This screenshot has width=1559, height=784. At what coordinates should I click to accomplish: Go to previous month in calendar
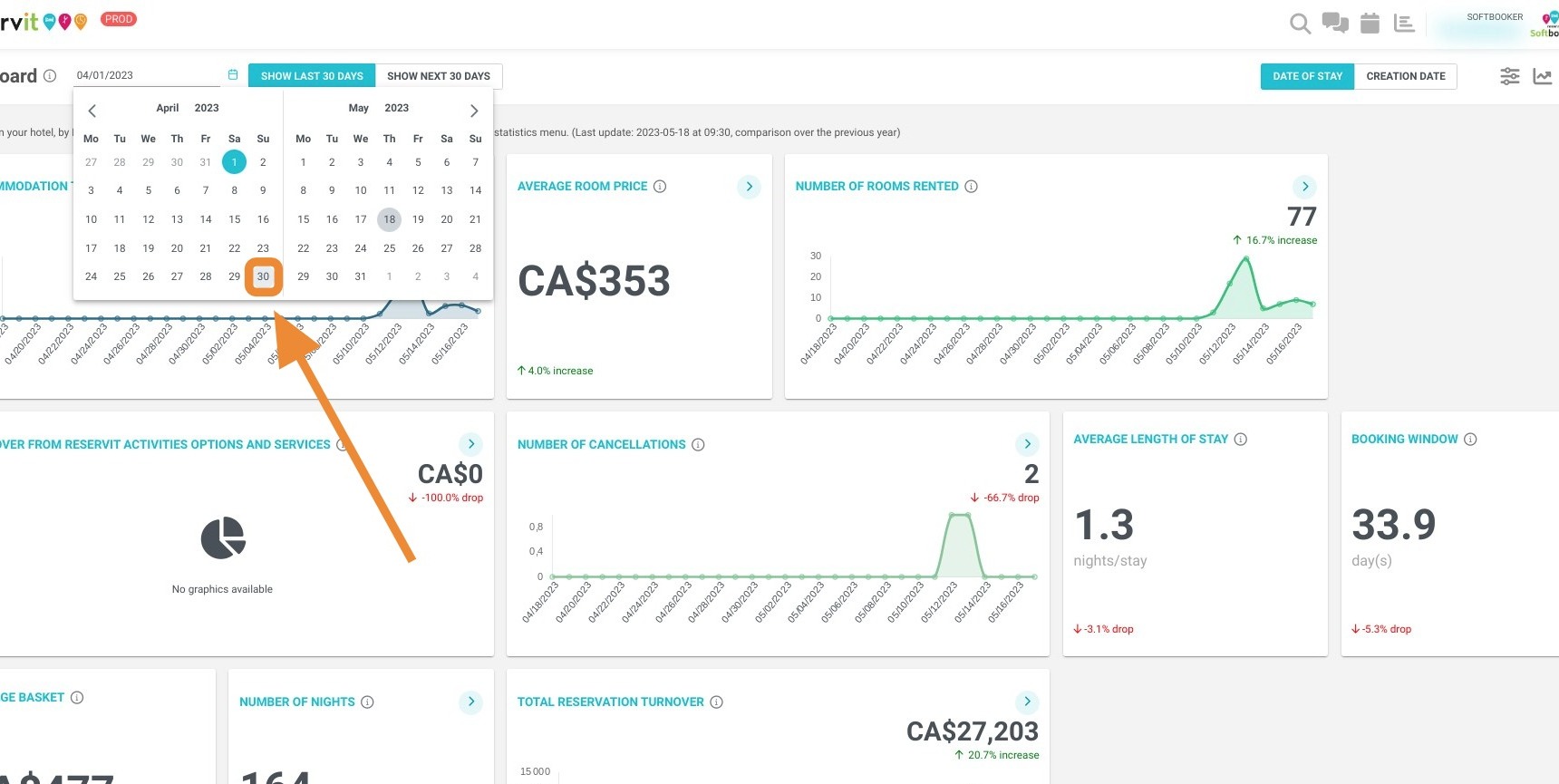[x=92, y=111]
